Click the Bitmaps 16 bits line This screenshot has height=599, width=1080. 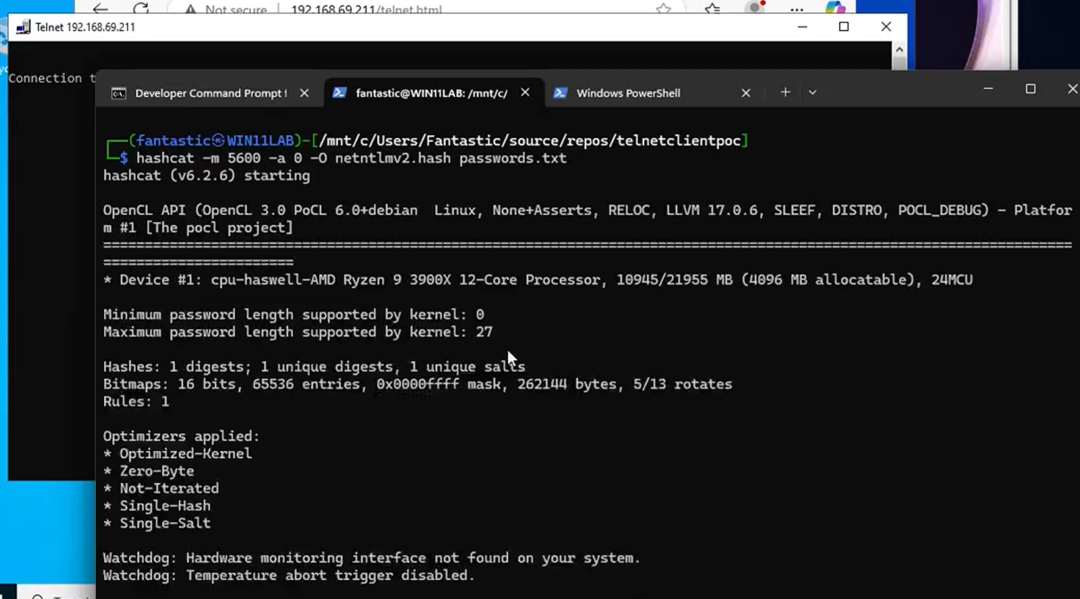click(x=418, y=384)
